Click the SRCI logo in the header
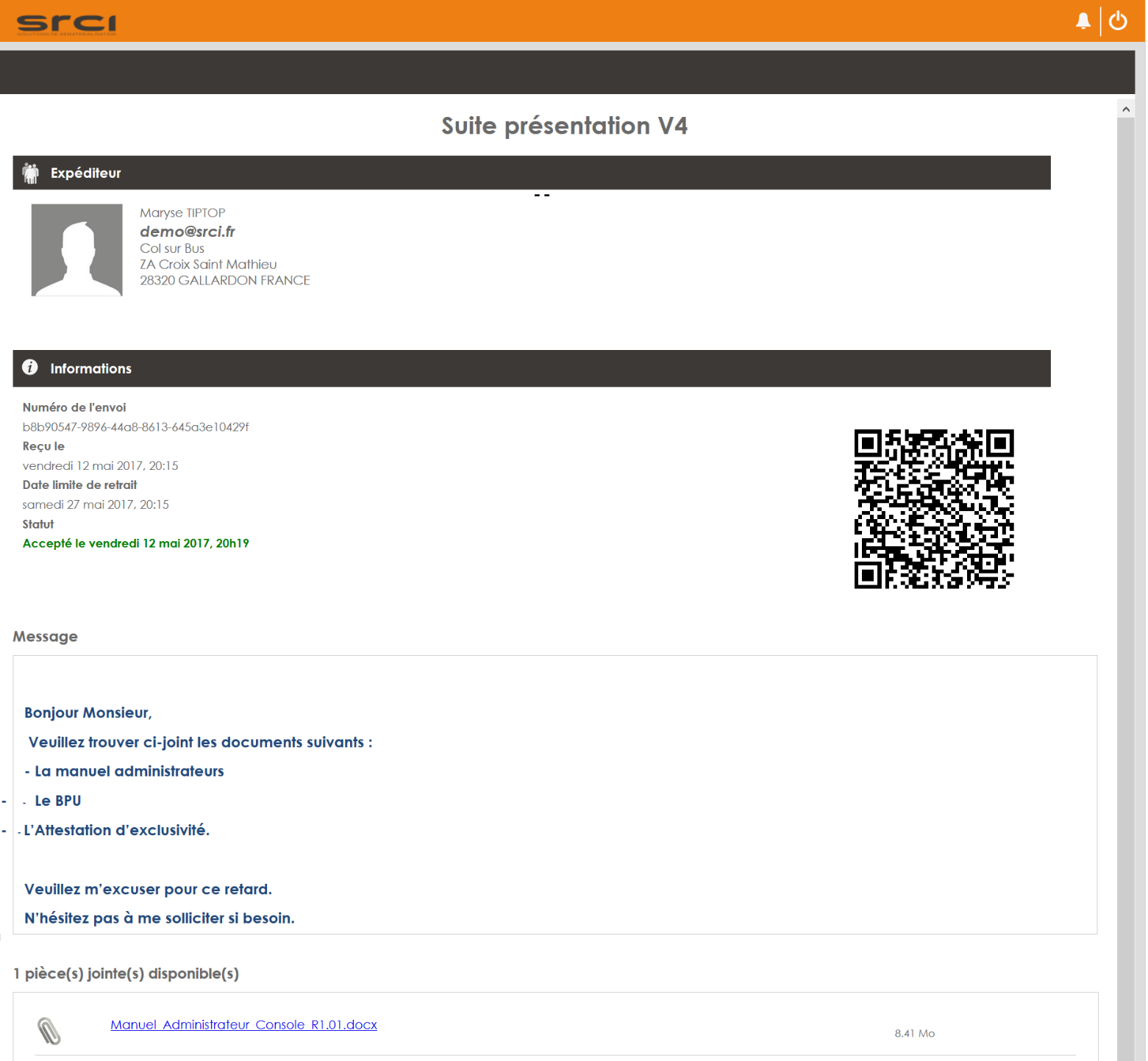This screenshot has height=1061, width=1148. click(66, 23)
